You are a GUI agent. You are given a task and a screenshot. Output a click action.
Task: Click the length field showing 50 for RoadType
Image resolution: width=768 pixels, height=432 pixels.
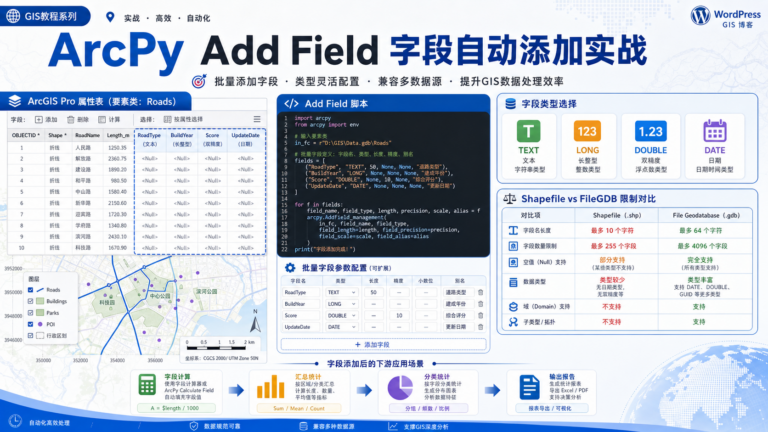click(374, 292)
